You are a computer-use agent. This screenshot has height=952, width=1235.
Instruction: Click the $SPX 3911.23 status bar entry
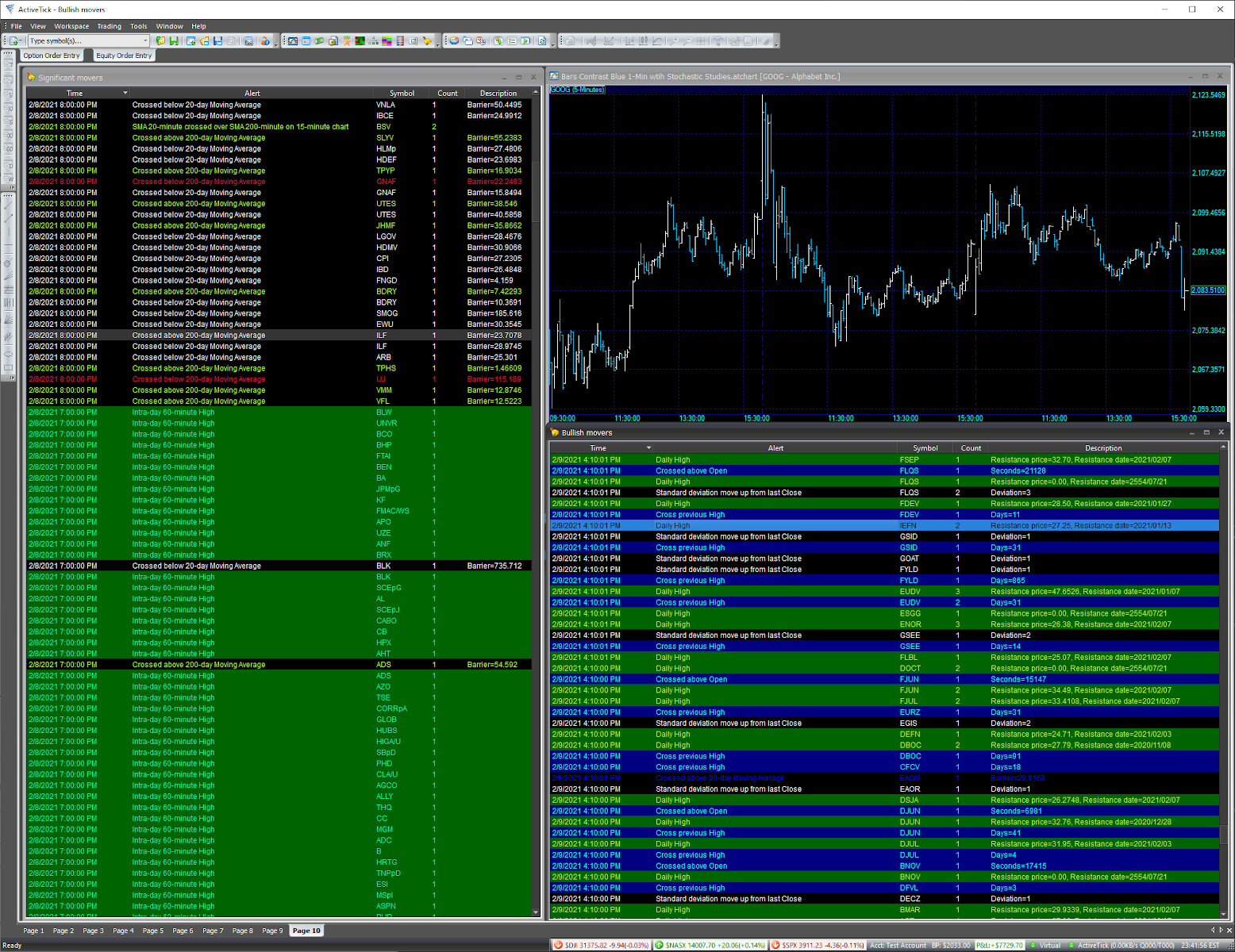[818, 945]
